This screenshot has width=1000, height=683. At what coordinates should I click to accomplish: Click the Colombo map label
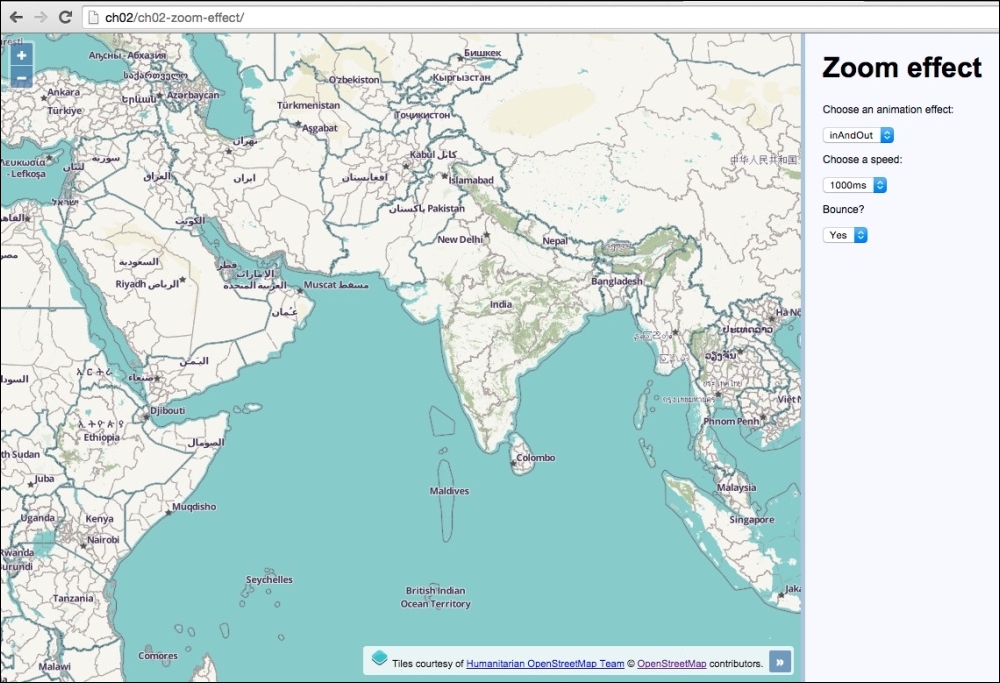[x=536, y=458]
